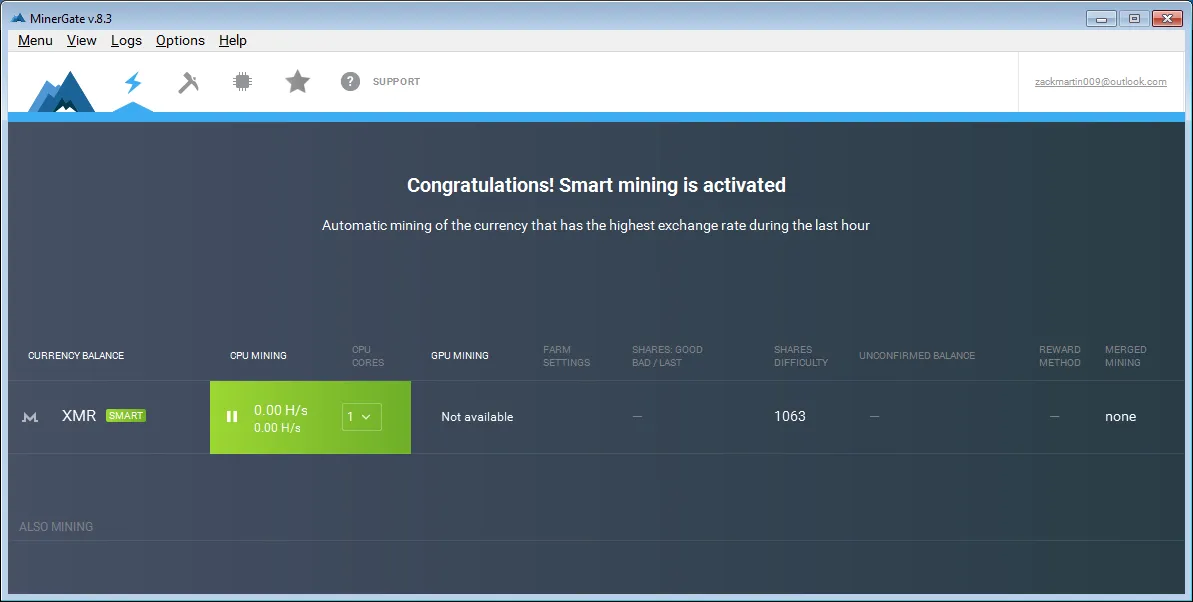Click the ALSO MINING section label
The width and height of the screenshot is (1193, 602).
pos(56,527)
